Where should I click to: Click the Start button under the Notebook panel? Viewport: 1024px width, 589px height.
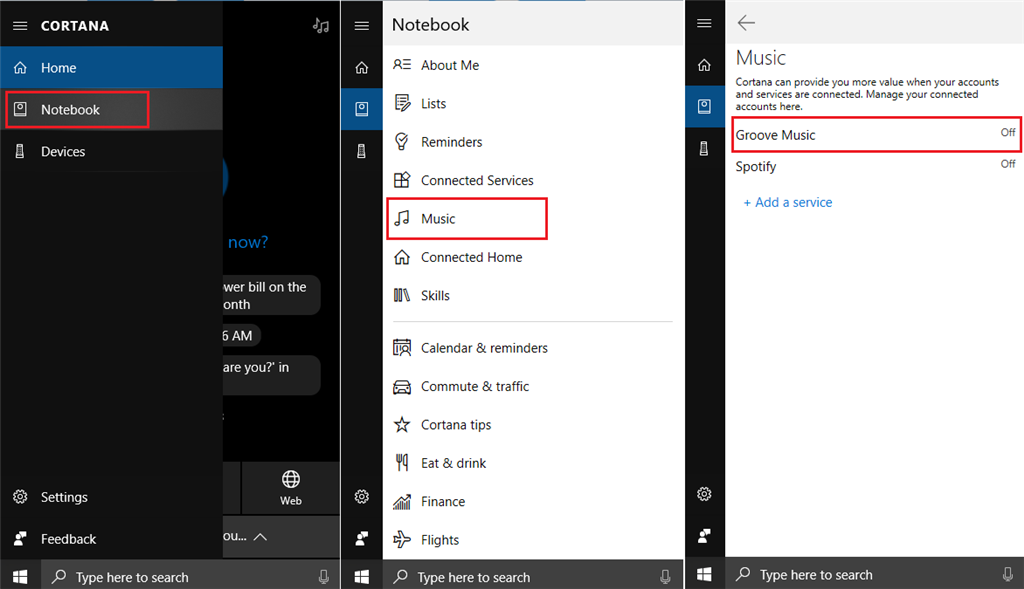tap(362, 577)
